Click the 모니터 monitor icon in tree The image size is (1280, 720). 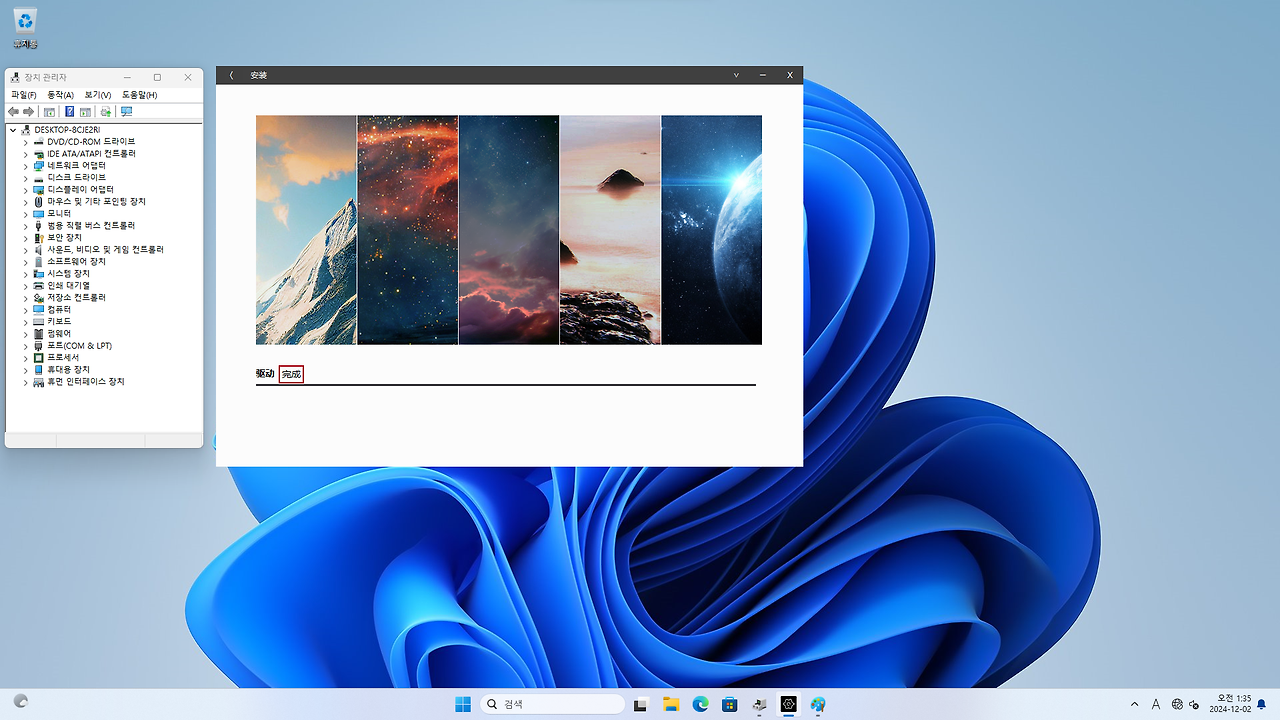(39, 214)
